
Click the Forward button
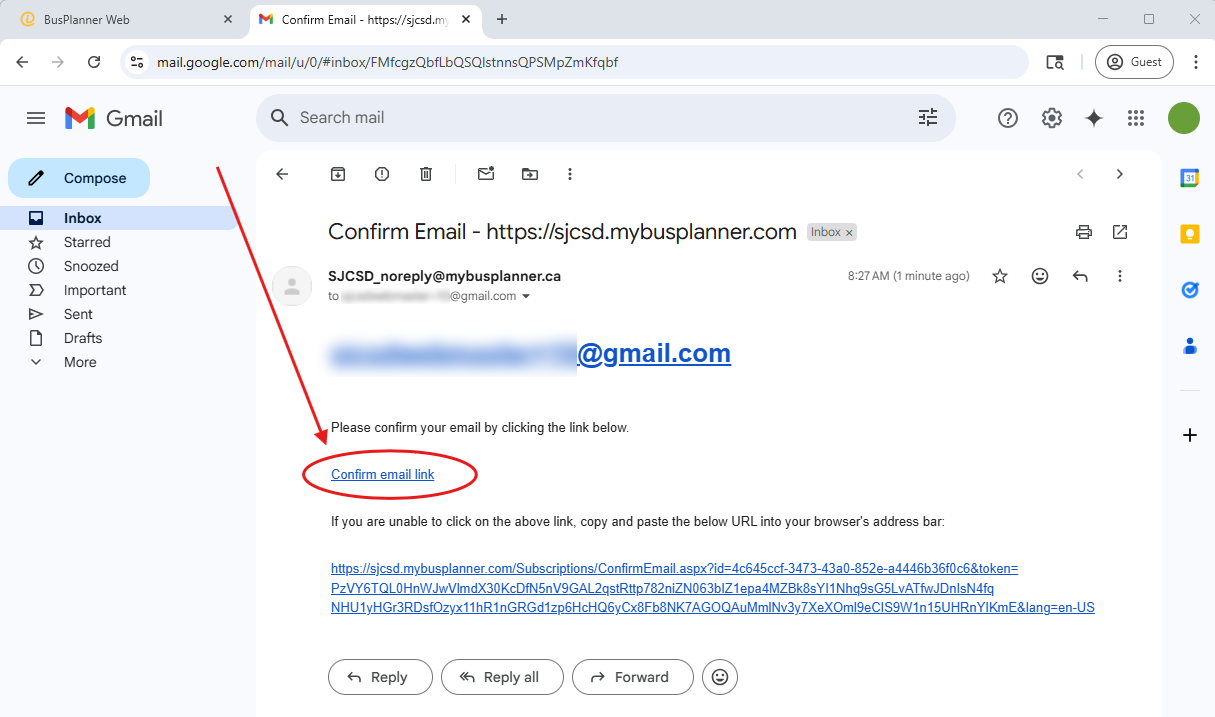point(632,677)
